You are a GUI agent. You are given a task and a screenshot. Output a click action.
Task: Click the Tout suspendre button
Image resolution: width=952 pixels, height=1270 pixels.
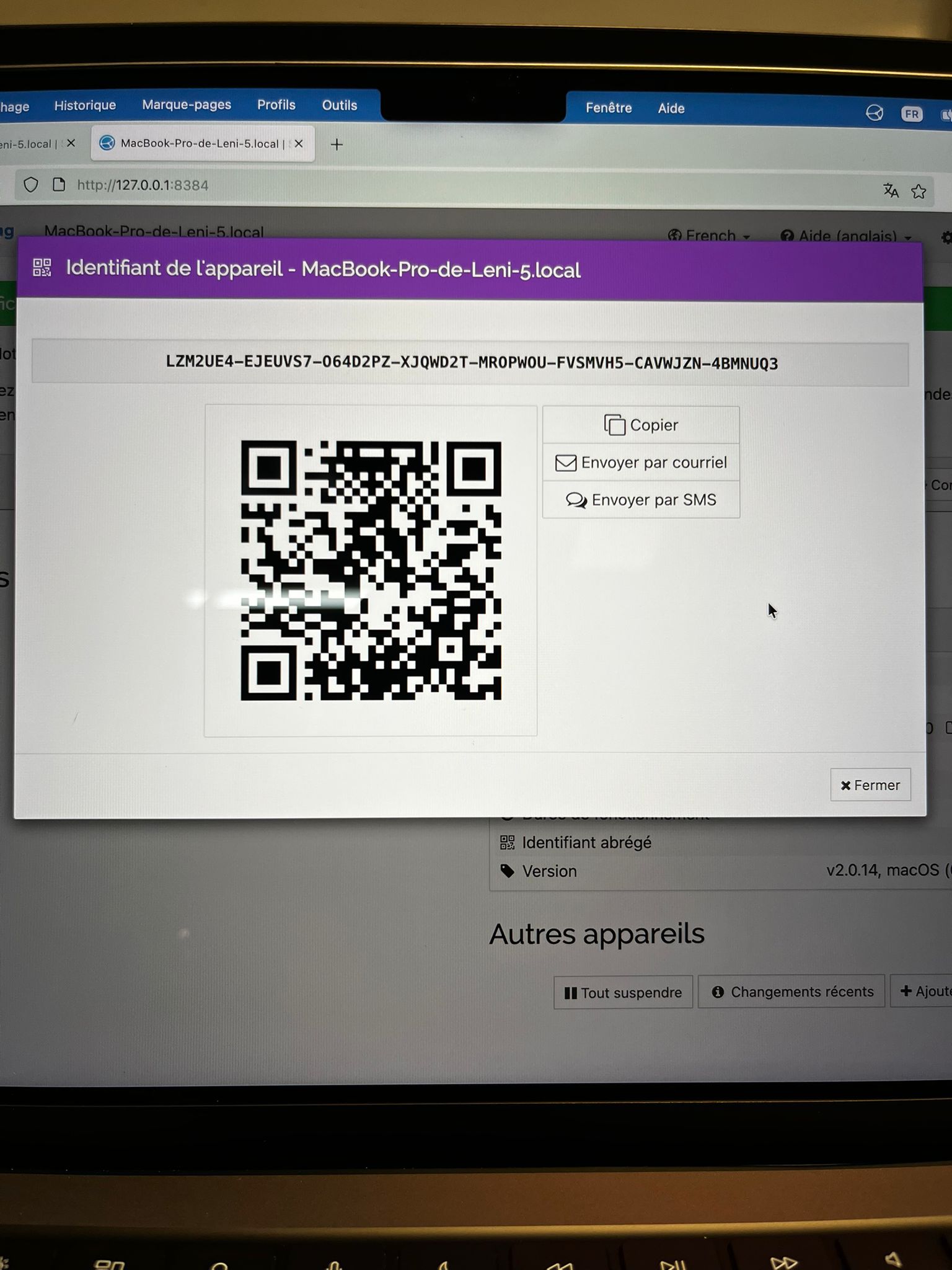point(623,992)
